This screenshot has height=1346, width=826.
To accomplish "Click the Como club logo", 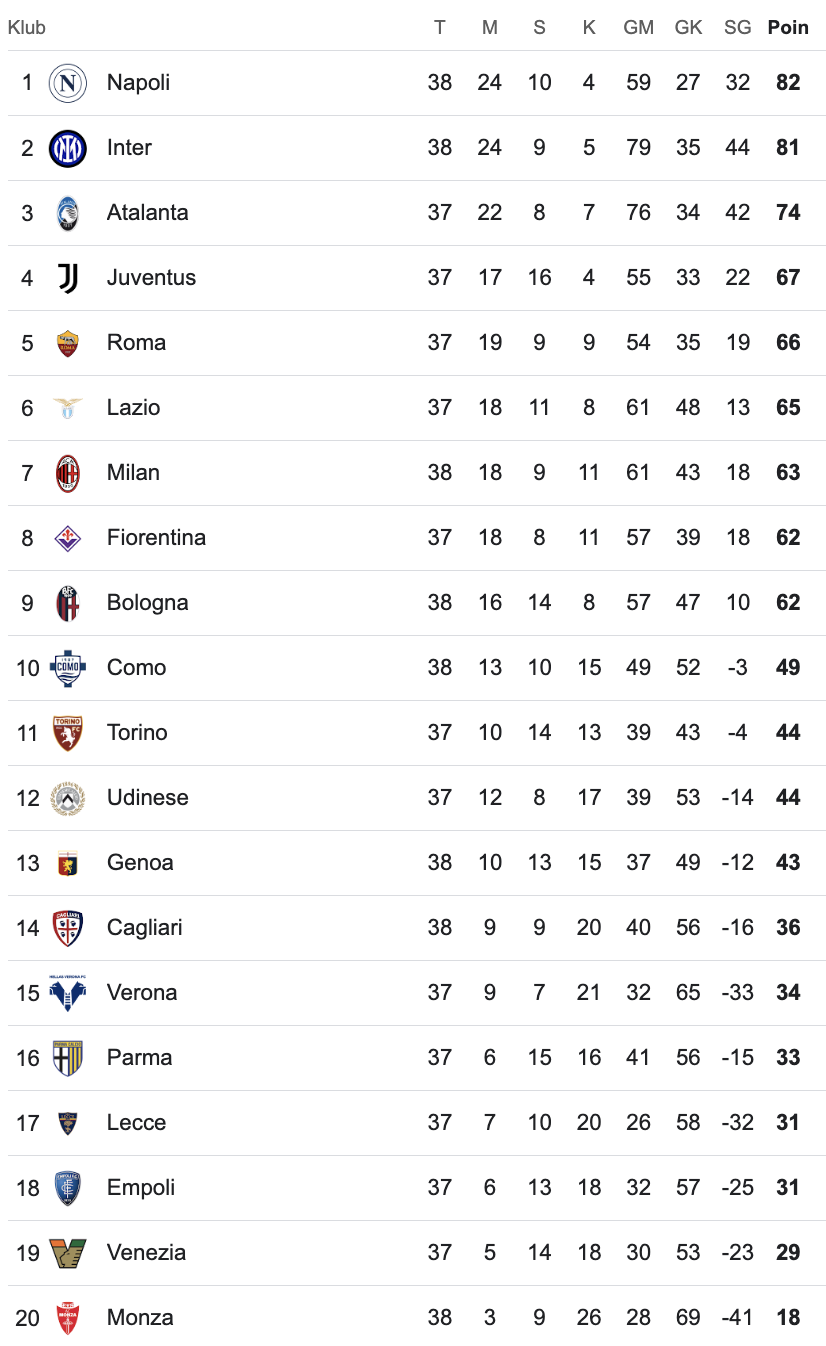I will [68, 668].
